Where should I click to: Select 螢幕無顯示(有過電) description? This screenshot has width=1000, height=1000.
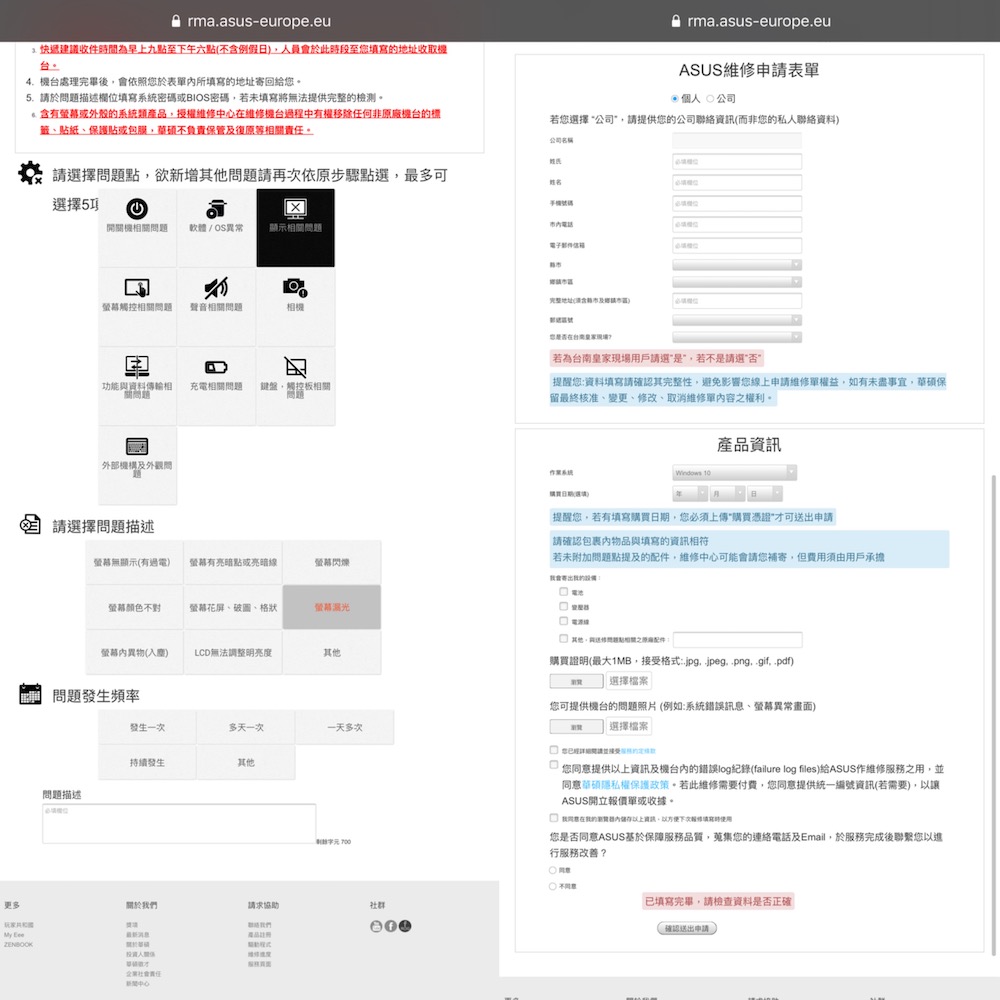click(x=135, y=562)
